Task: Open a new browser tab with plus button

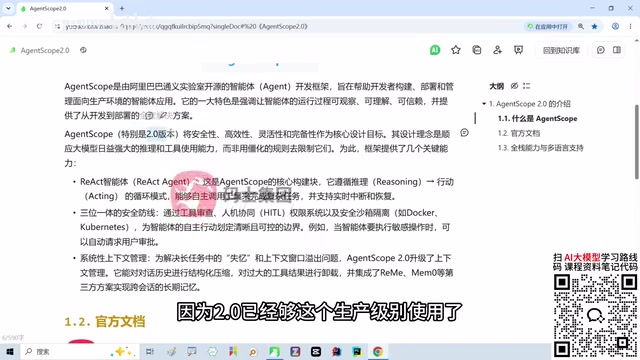Action: [122, 8]
